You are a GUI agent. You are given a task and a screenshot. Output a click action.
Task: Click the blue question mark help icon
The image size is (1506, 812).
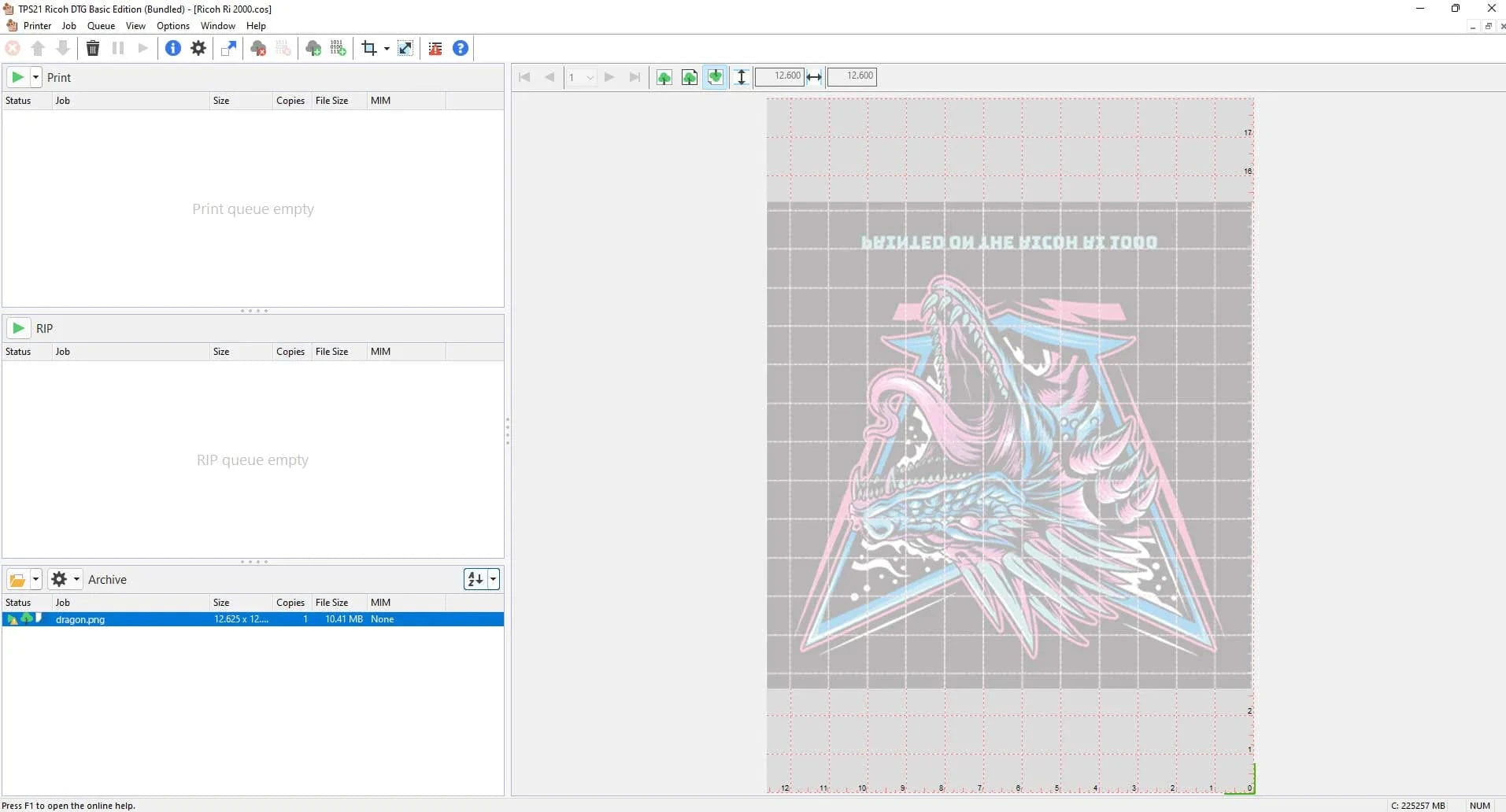pos(461,49)
